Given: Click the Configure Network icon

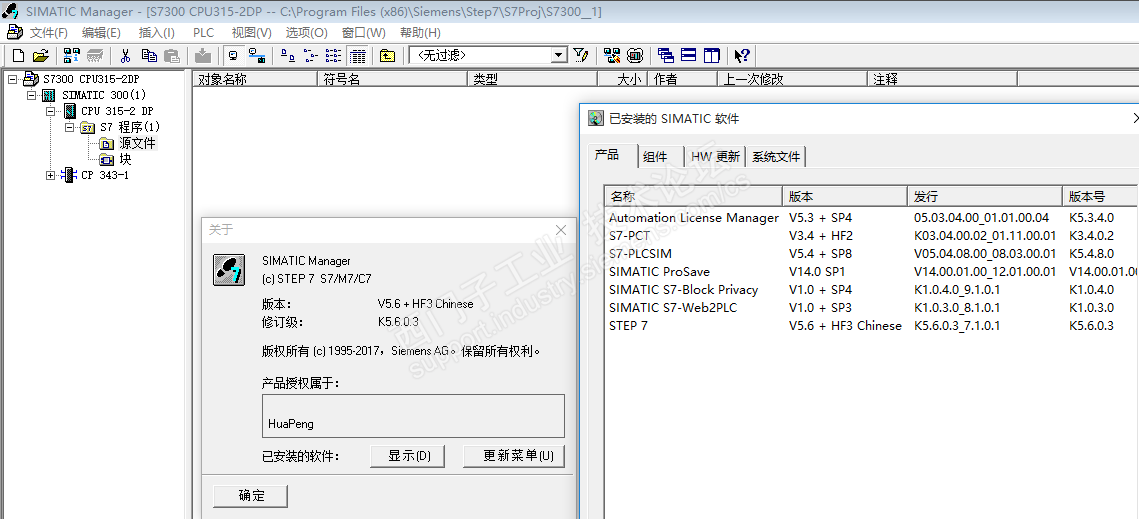Looking at the screenshot, I should [x=612, y=55].
